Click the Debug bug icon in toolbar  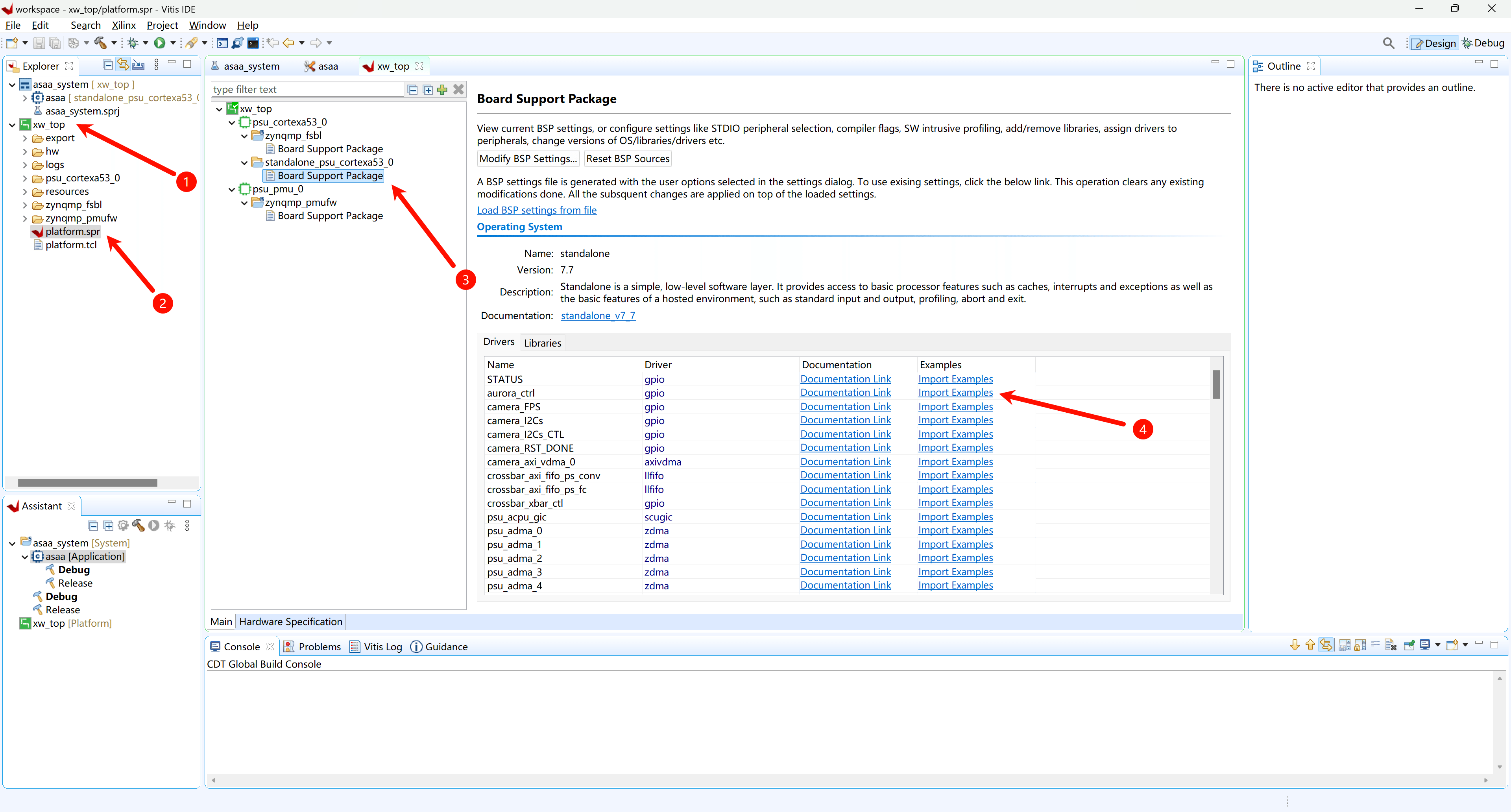click(x=133, y=43)
